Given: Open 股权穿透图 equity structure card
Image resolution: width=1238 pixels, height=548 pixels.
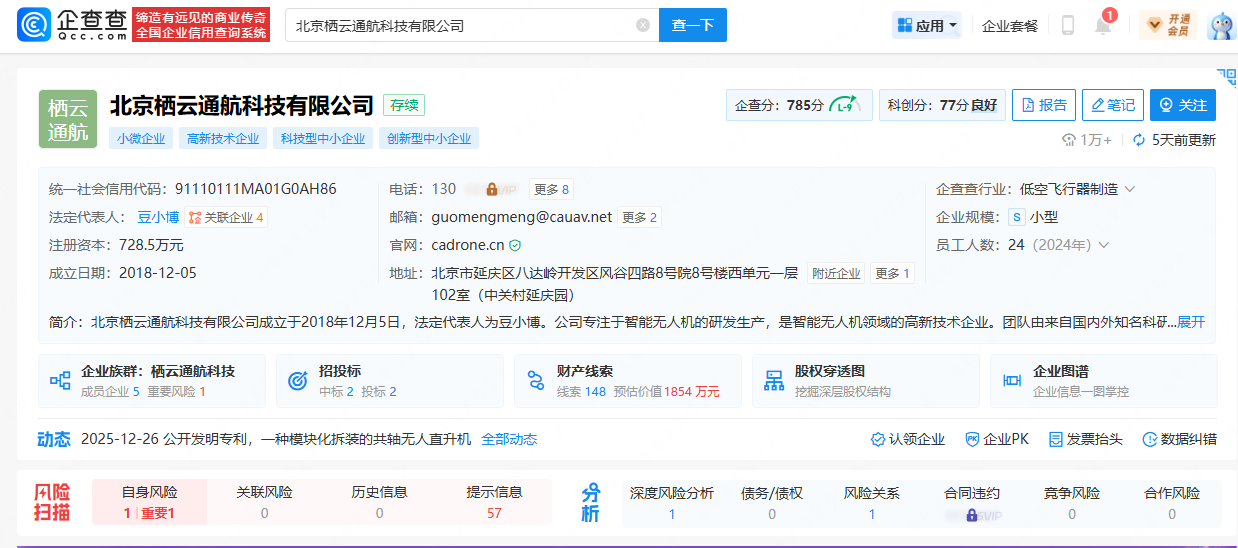Looking at the screenshot, I should [x=865, y=381].
